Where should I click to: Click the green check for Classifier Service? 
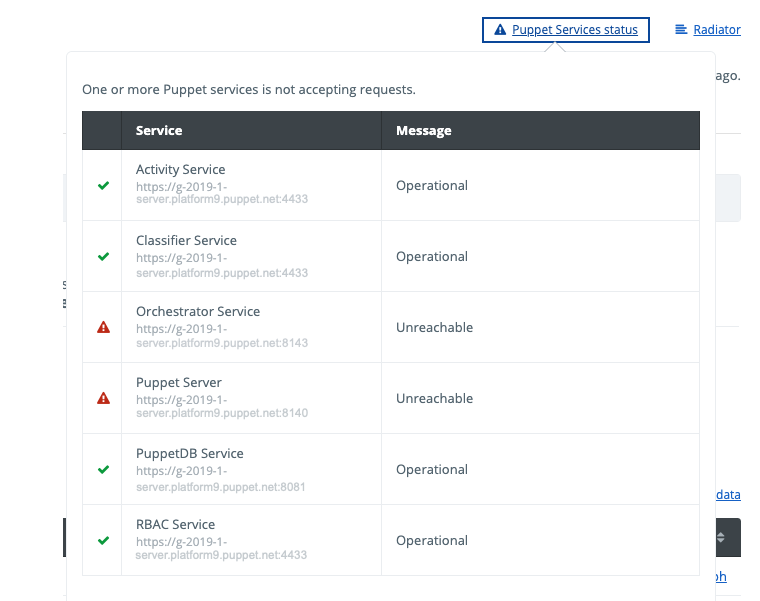103,256
